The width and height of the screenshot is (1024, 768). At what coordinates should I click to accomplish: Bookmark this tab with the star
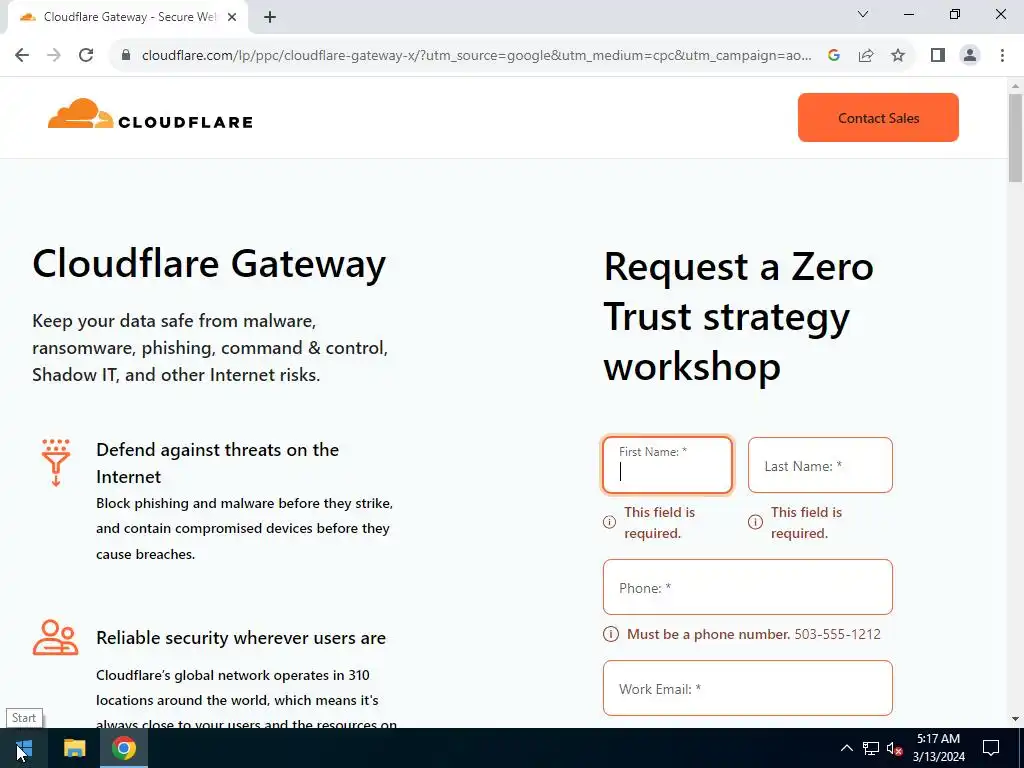coord(898,56)
